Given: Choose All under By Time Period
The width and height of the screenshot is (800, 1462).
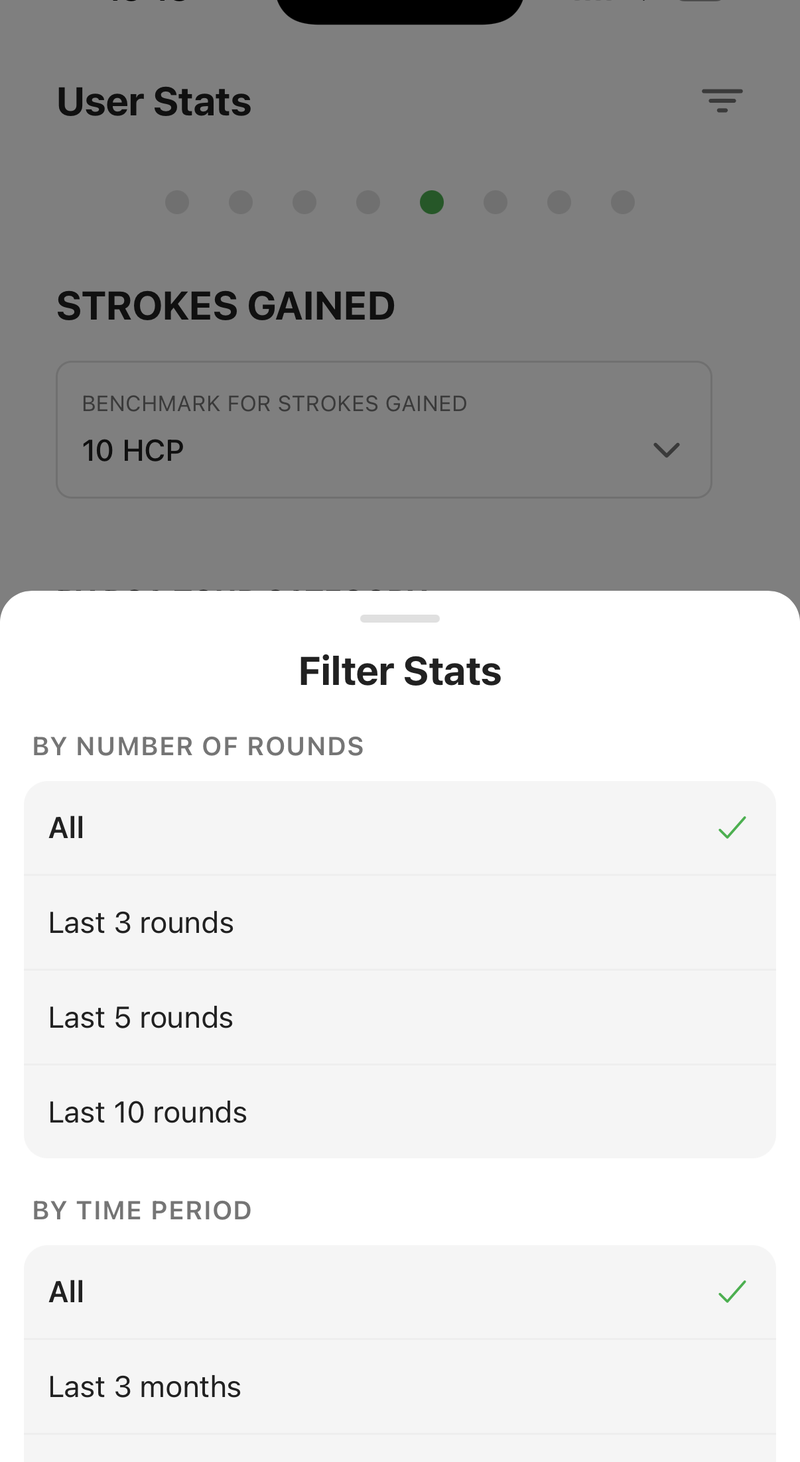Looking at the screenshot, I should [x=400, y=1292].
